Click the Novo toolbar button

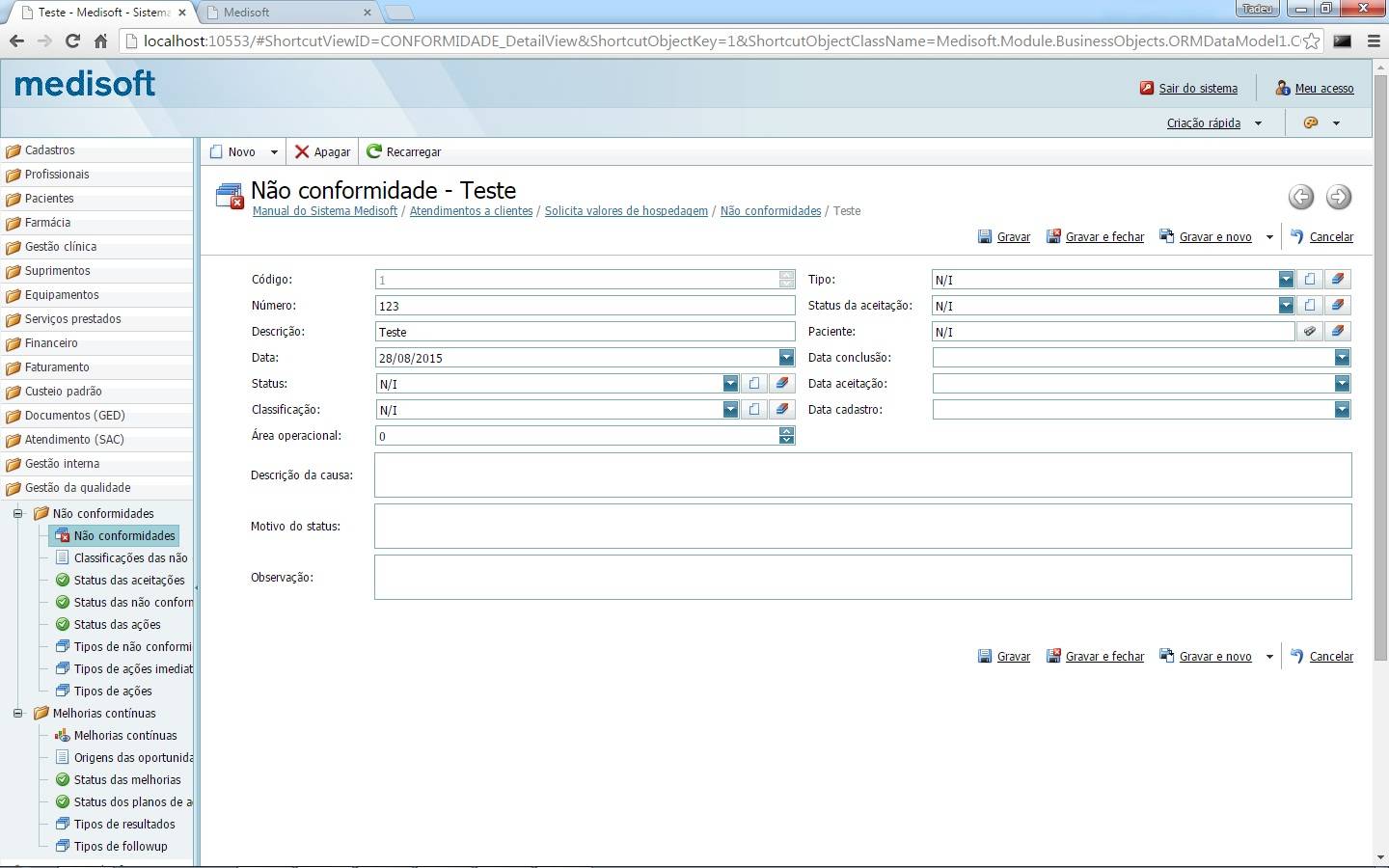click(232, 152)
